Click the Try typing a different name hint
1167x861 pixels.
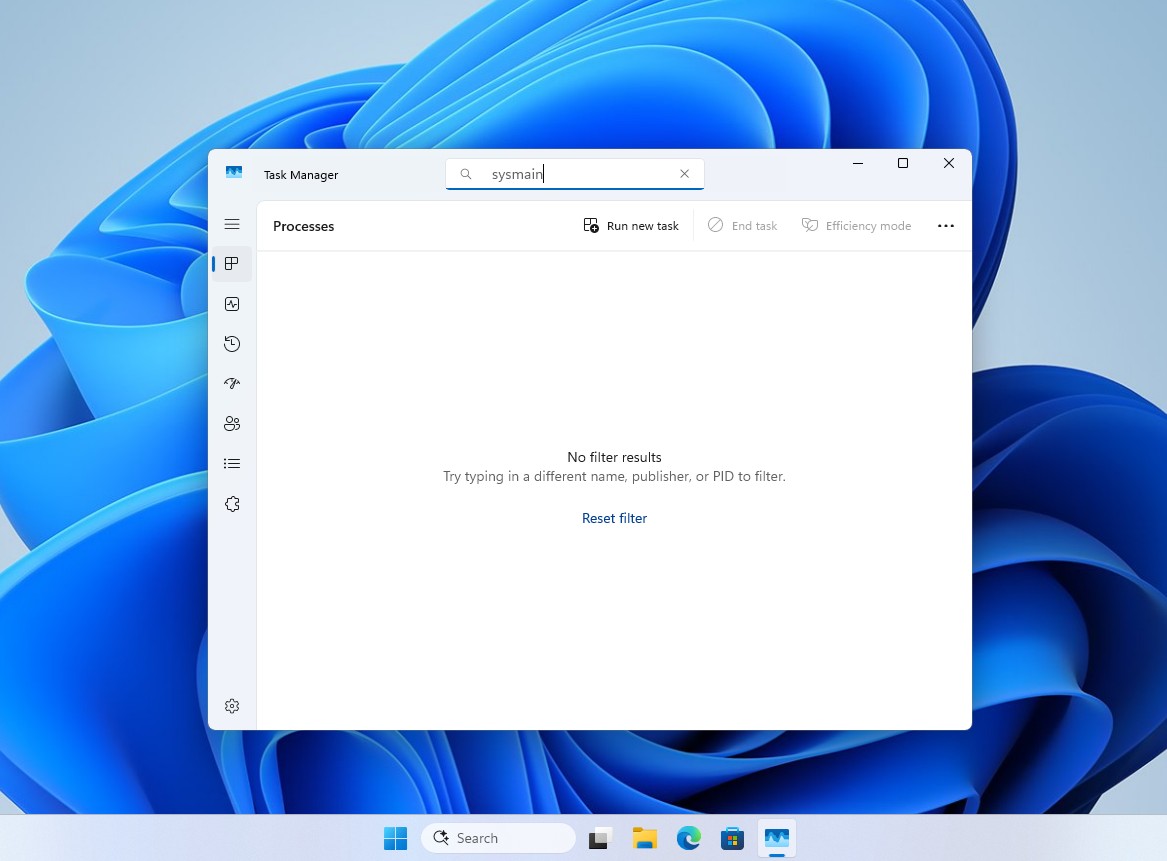tap(614, 476)
